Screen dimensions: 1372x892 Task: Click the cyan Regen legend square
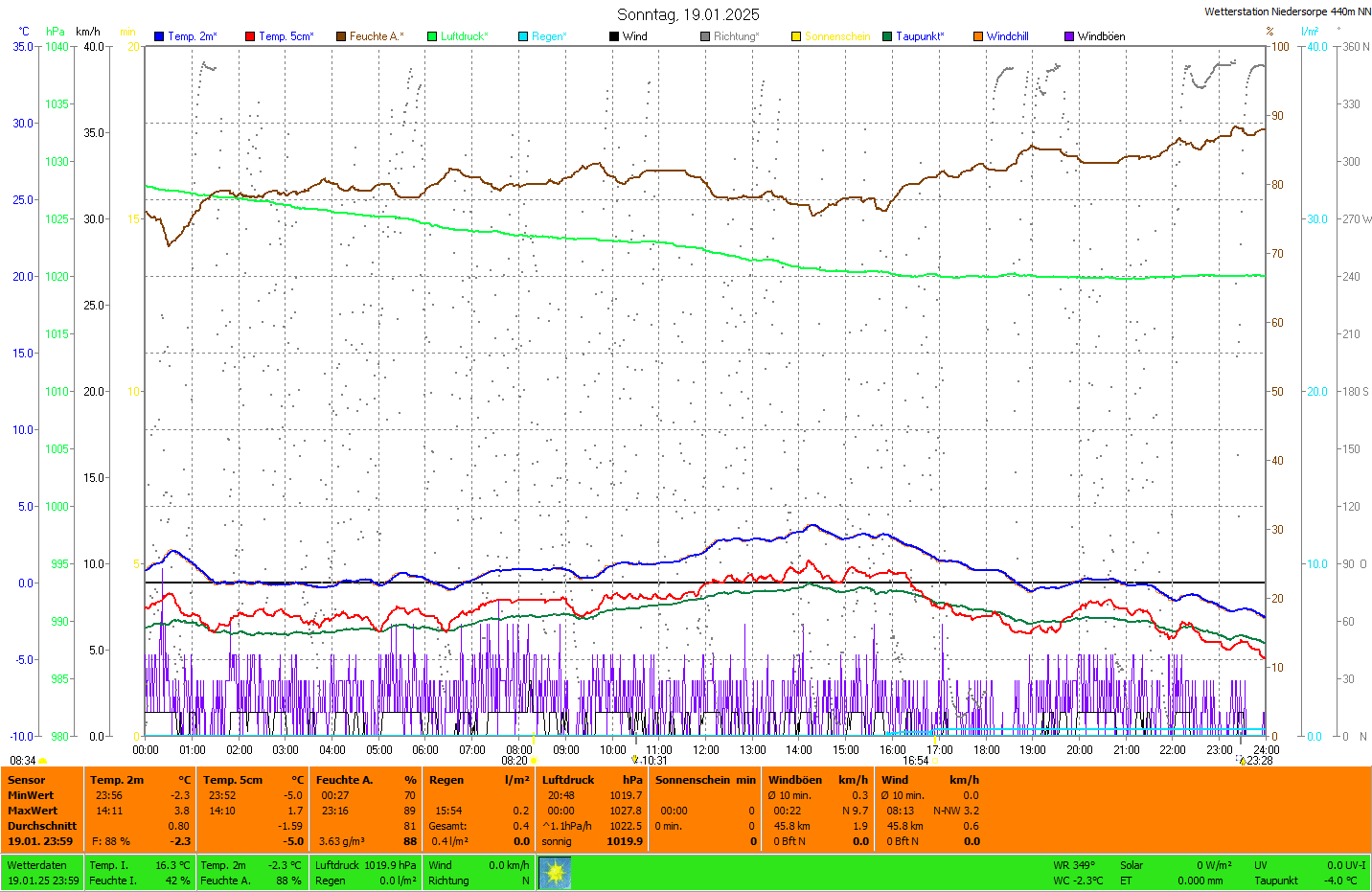523,36
